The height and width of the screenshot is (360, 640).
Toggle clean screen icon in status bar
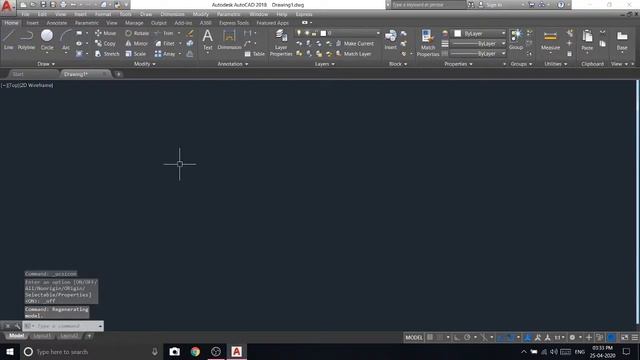pos(624,337)
